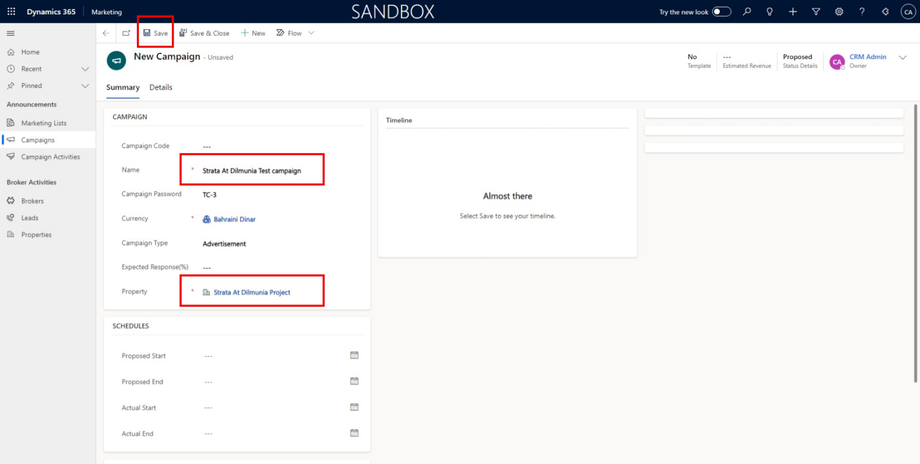
Task: Click the lightbulb assistant icon
Action: point(770,12)
